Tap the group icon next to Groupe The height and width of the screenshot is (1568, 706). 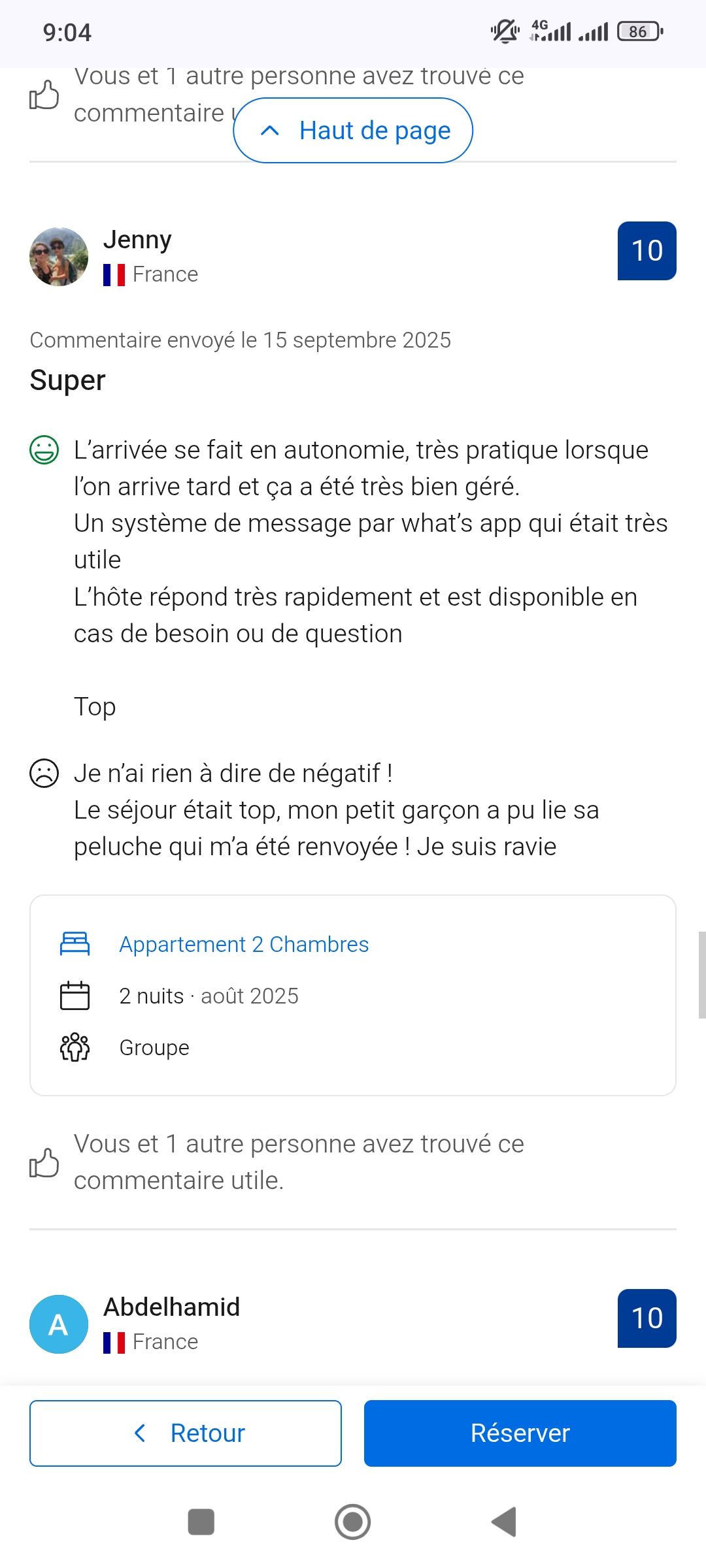[75, 1047]
